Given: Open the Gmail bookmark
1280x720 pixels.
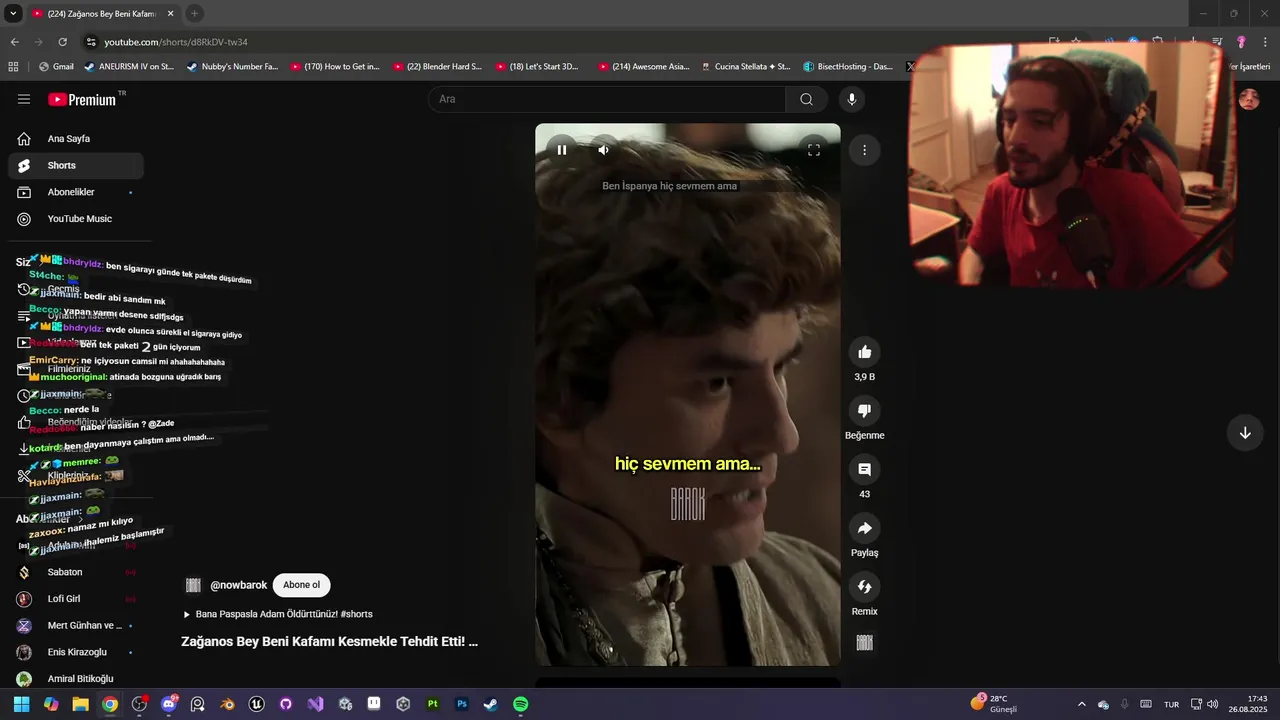Looking at the screenshot, I should pos(56,67).
